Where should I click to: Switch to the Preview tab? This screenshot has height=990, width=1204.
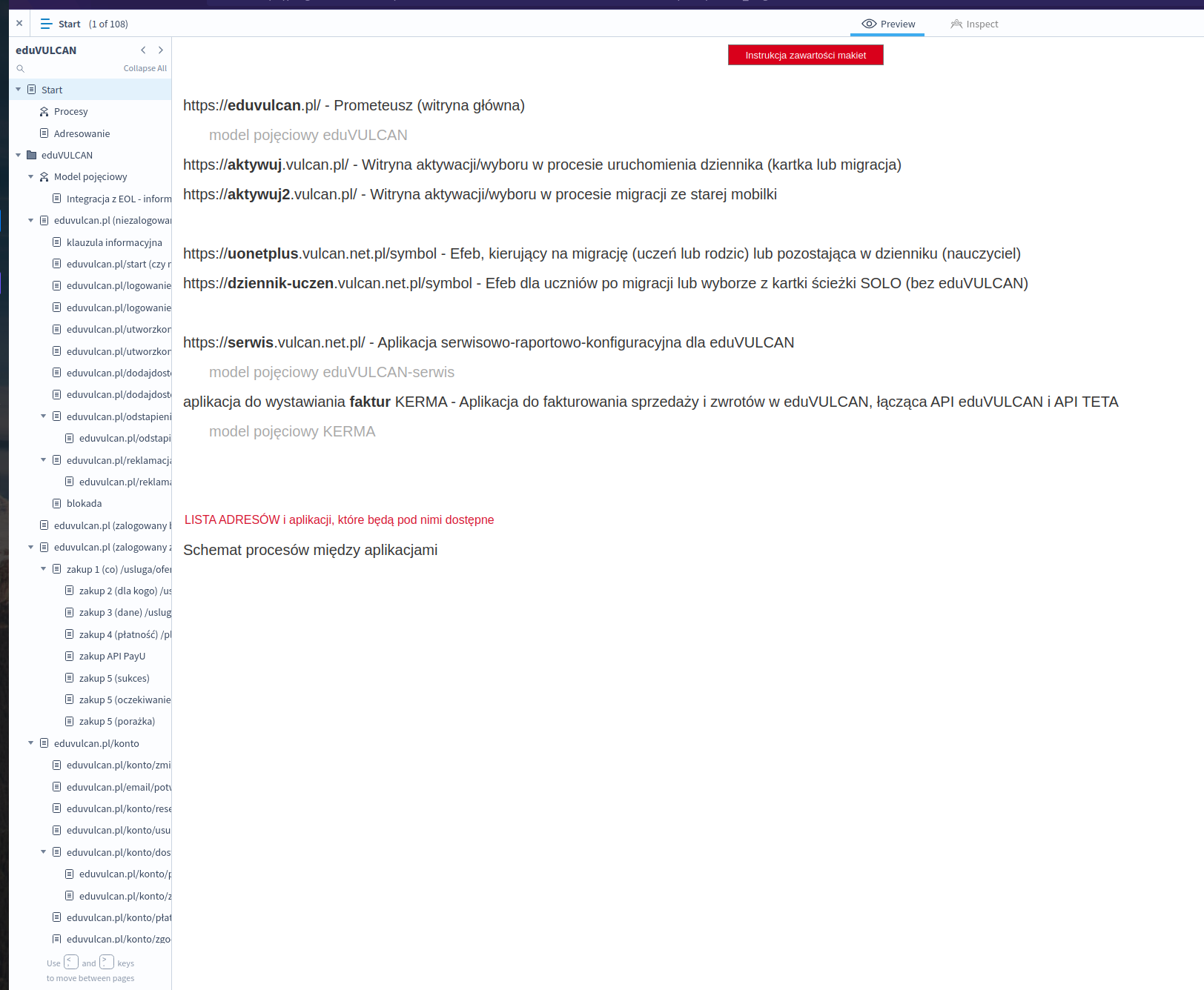click(887, 24)
